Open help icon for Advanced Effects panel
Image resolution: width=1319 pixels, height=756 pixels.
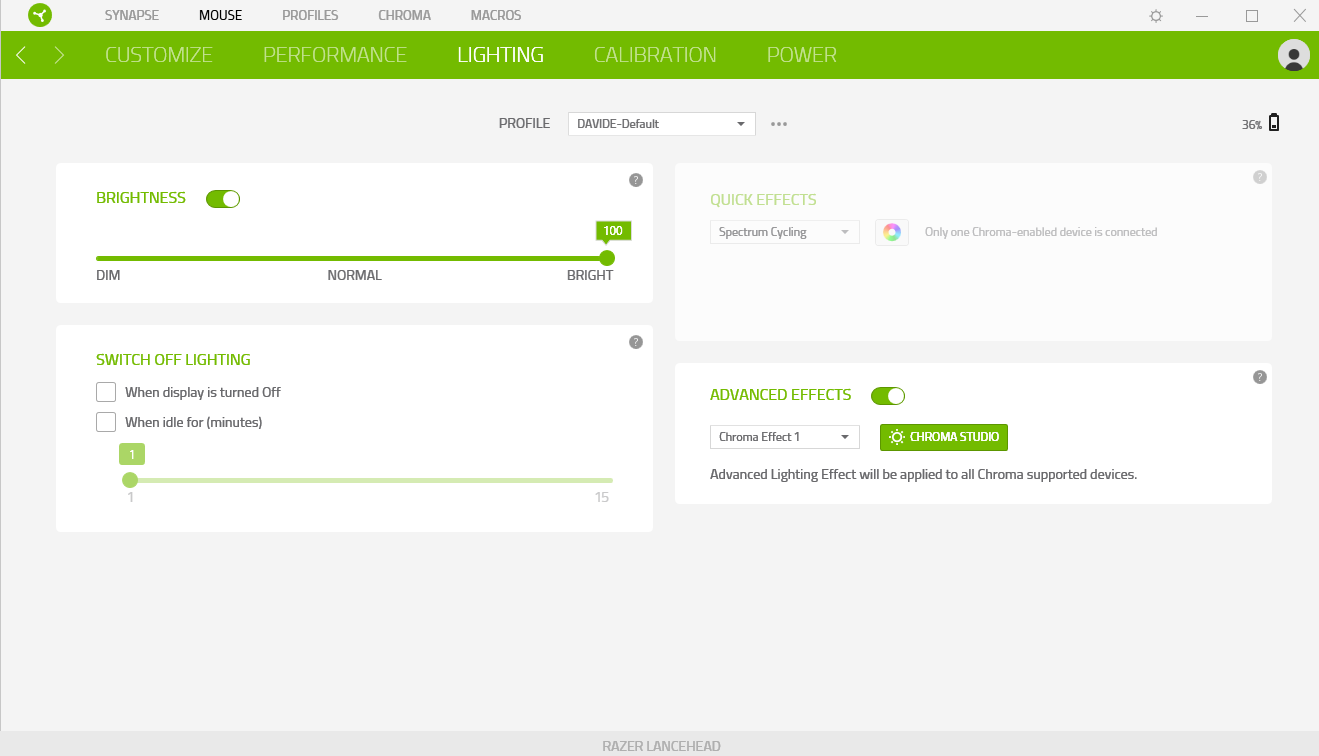tap(1260, 377)
